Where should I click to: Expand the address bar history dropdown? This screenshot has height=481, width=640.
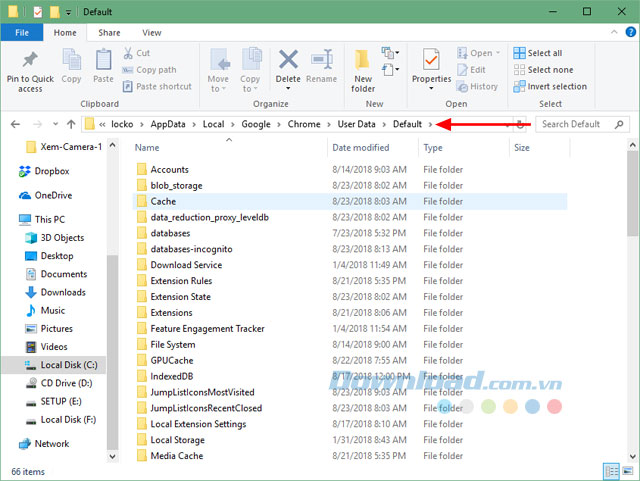coord(506,124)
